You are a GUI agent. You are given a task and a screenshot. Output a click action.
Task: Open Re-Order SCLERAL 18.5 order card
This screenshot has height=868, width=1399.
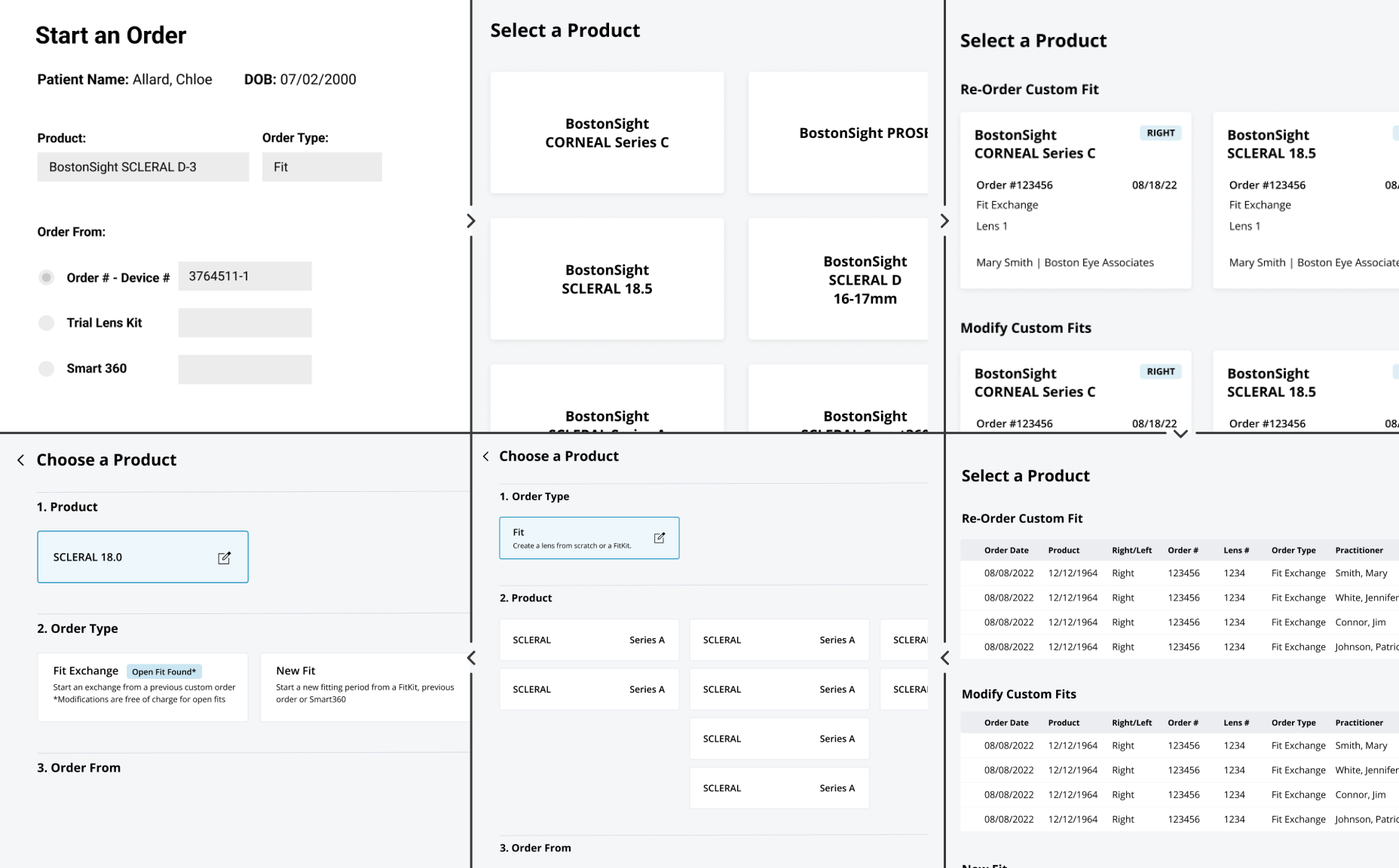[x=1306, y=200]
